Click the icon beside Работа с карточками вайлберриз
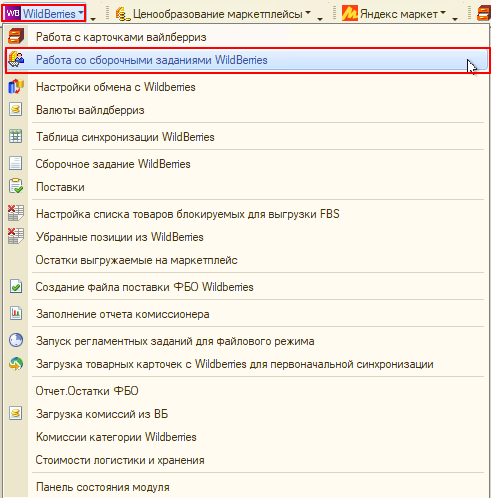Image resolution: width=491 pixels, height=498 pixels. pyautogui.click(x=16, y=36)
